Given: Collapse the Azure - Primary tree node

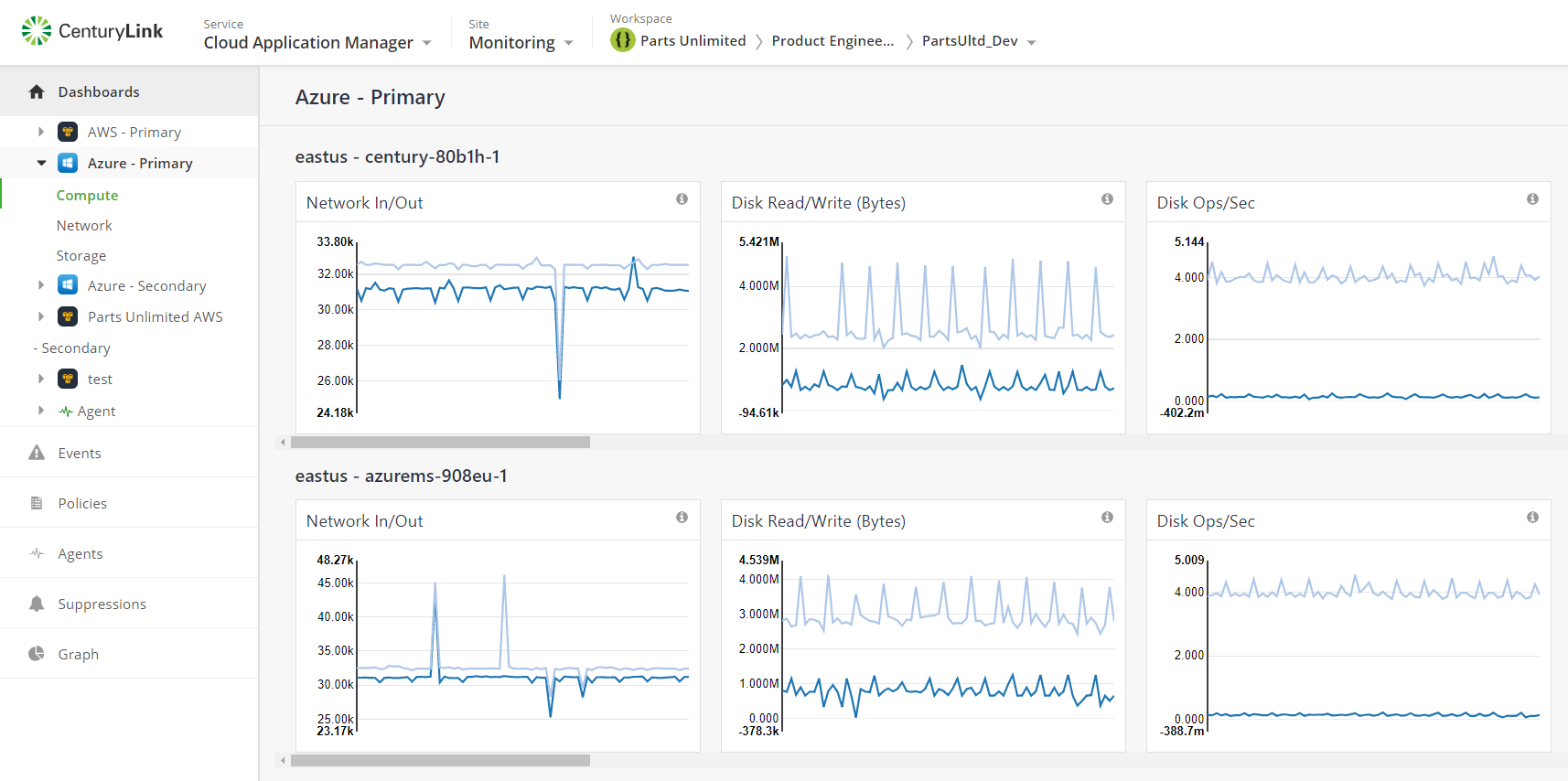Looking at the screenshot, I should click(x=41, y=163).
